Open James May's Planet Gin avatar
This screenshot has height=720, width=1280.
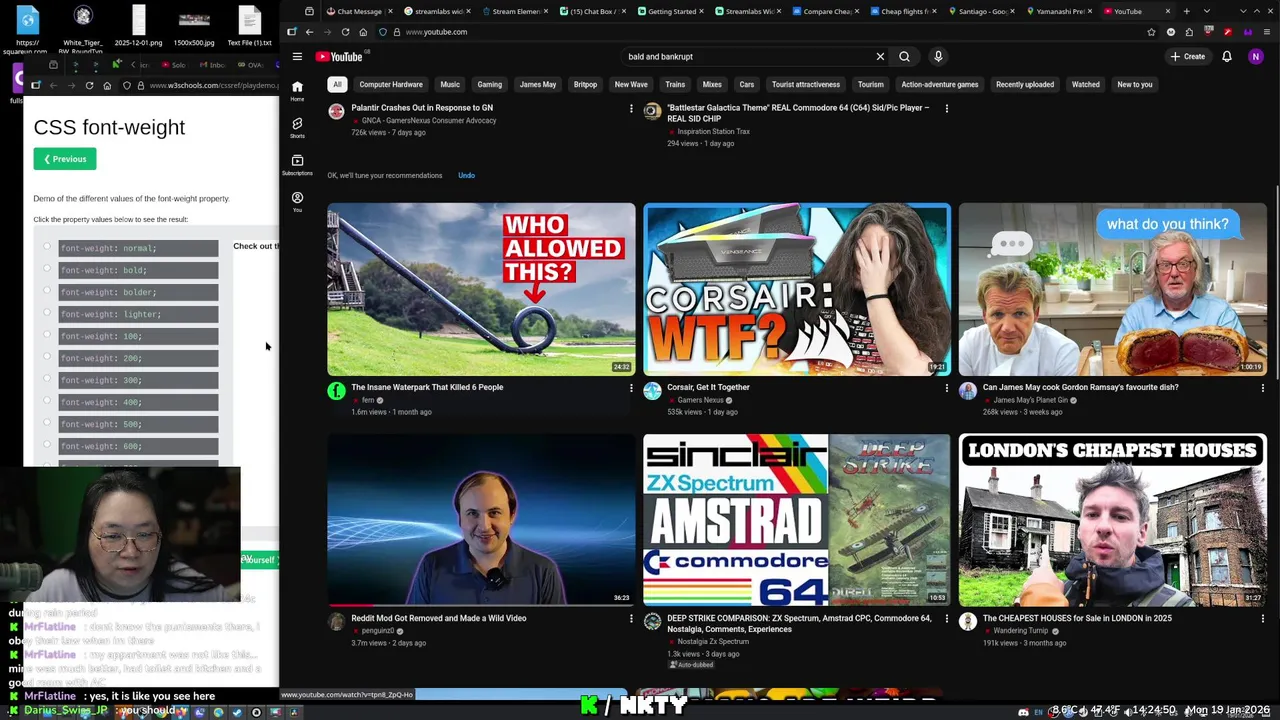(x=967, y=391)
